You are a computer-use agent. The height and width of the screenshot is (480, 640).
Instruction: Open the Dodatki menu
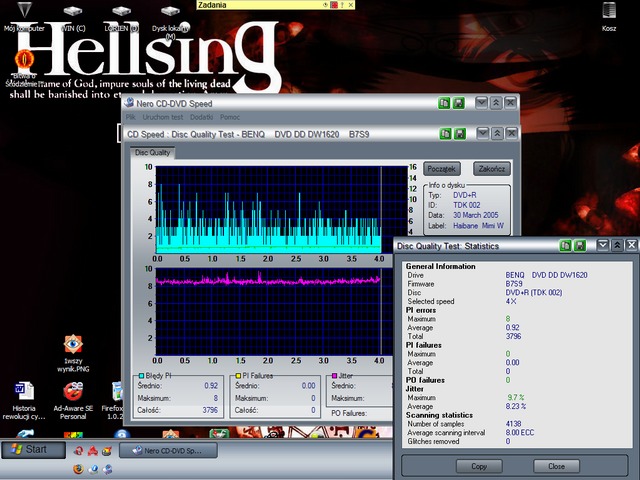(201, 117)
